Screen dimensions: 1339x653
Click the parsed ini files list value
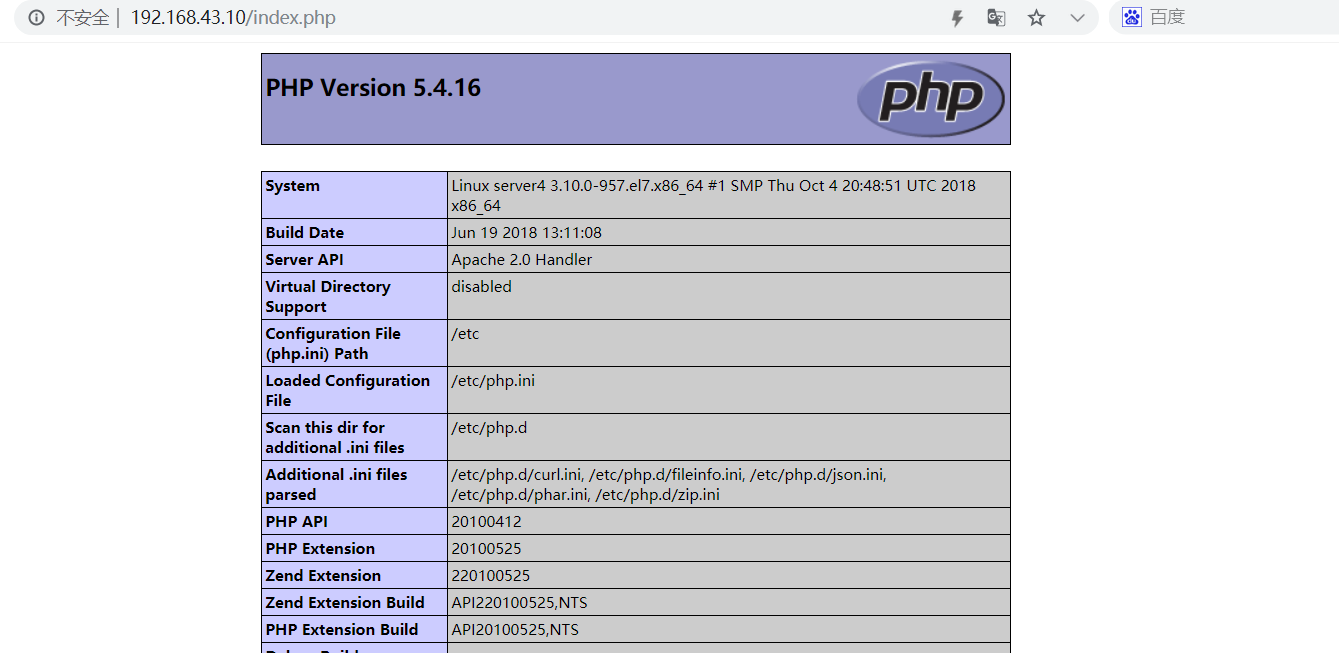pos(669,485)
